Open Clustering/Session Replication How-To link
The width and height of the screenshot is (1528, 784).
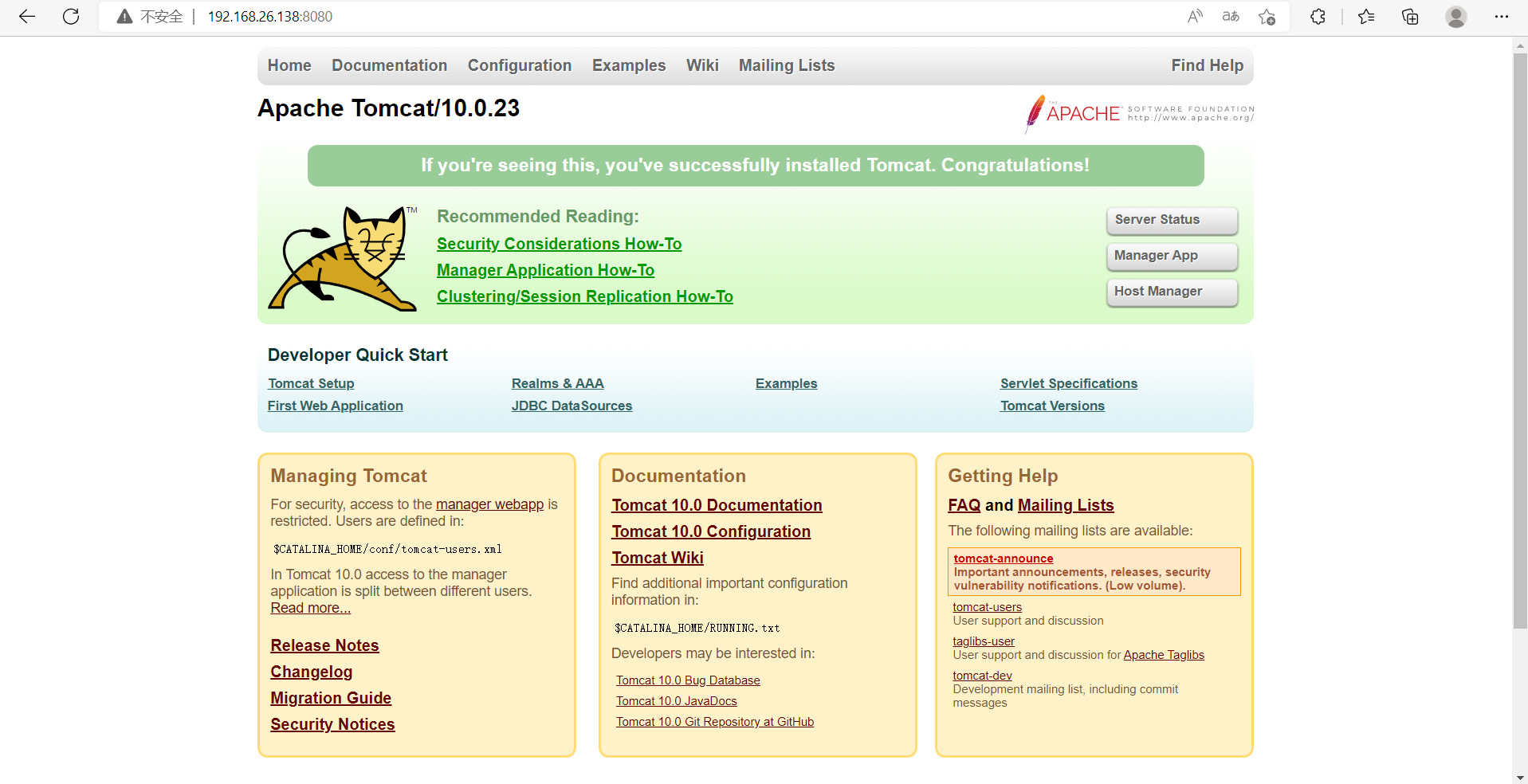tap(585, 296)
